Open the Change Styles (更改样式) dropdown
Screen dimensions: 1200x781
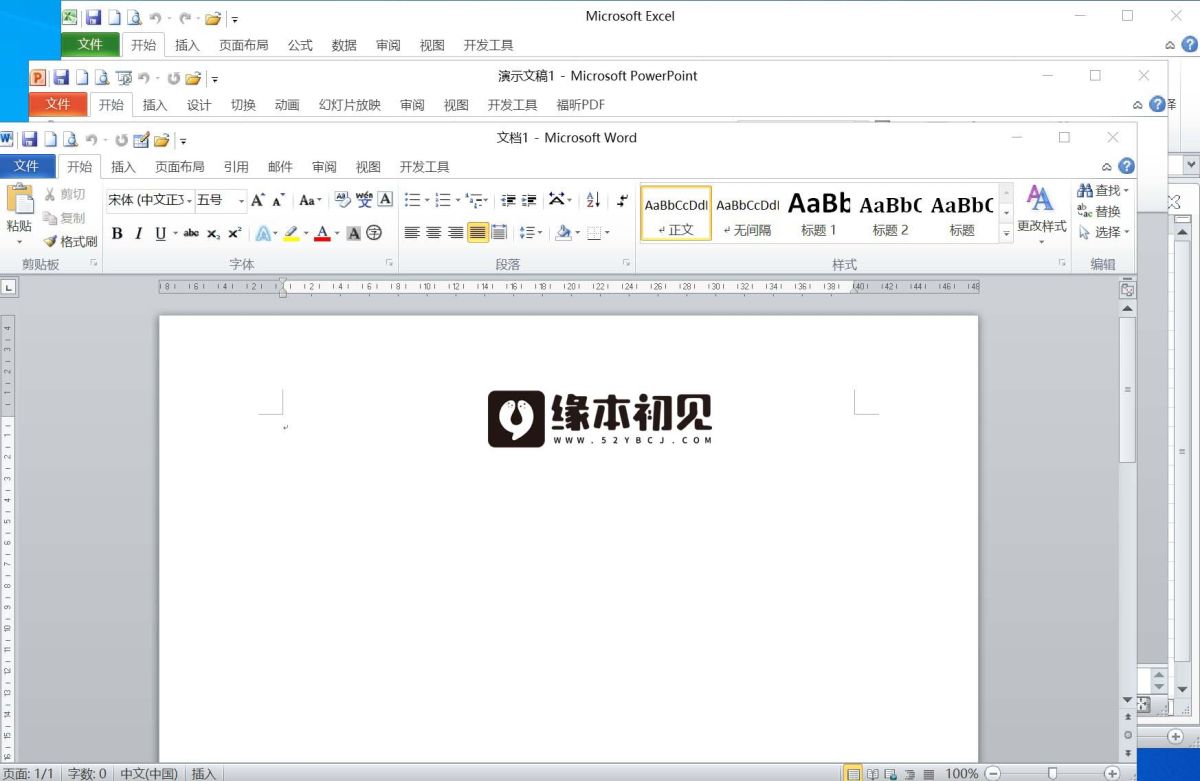coord(1041,214)
